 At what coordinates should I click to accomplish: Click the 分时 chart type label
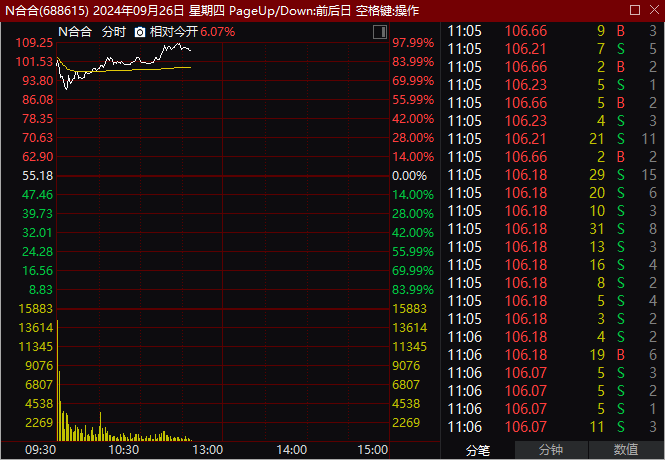pos(114,32)
